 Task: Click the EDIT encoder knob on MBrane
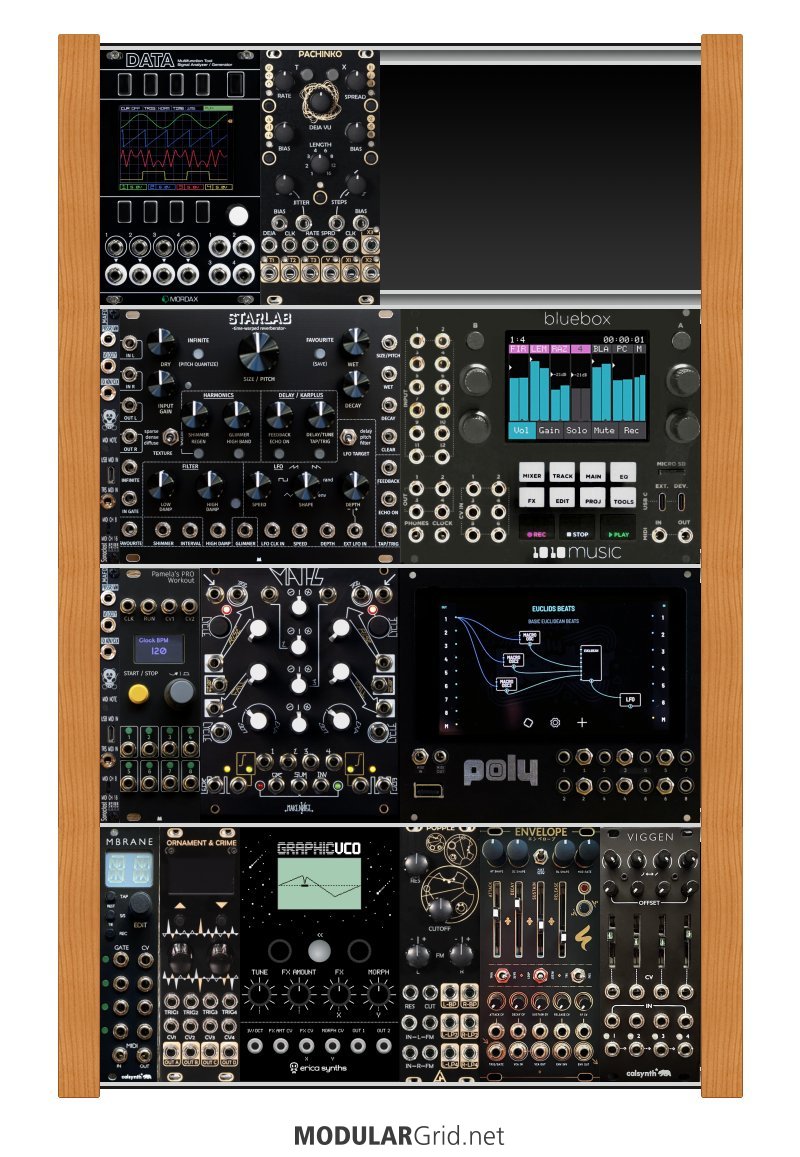(x=139, y=904)
